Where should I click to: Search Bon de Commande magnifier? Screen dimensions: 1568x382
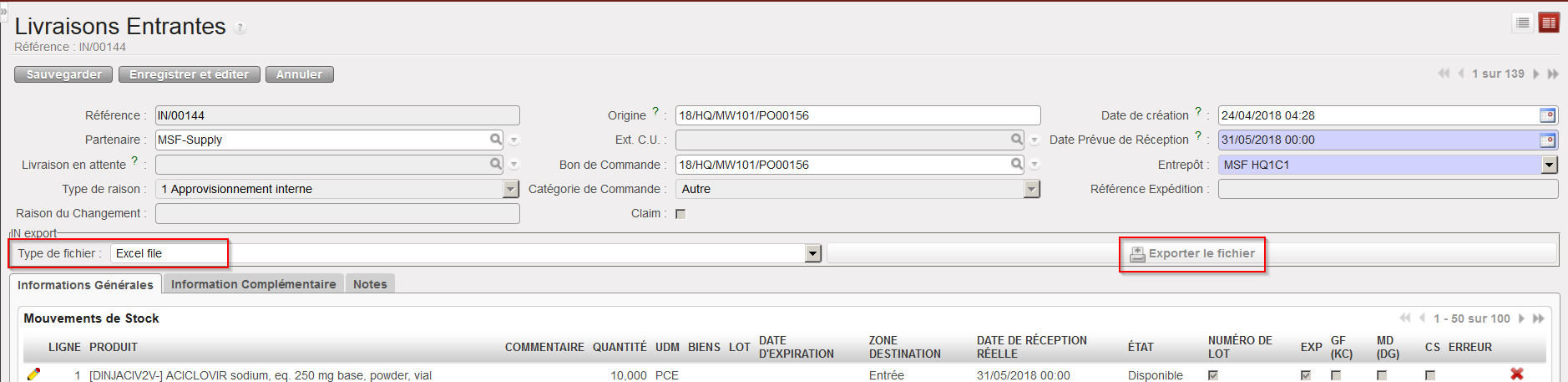pos(1017,165)
